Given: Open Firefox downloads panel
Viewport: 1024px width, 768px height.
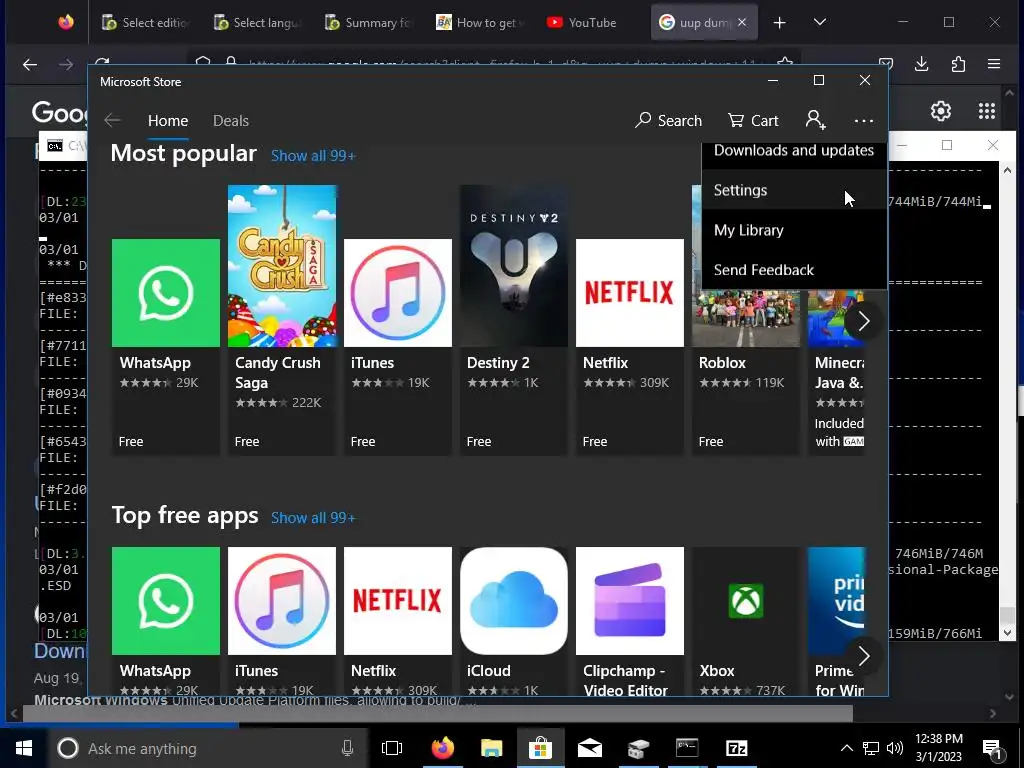Looking at the screenshot, I should coord(921,64).
